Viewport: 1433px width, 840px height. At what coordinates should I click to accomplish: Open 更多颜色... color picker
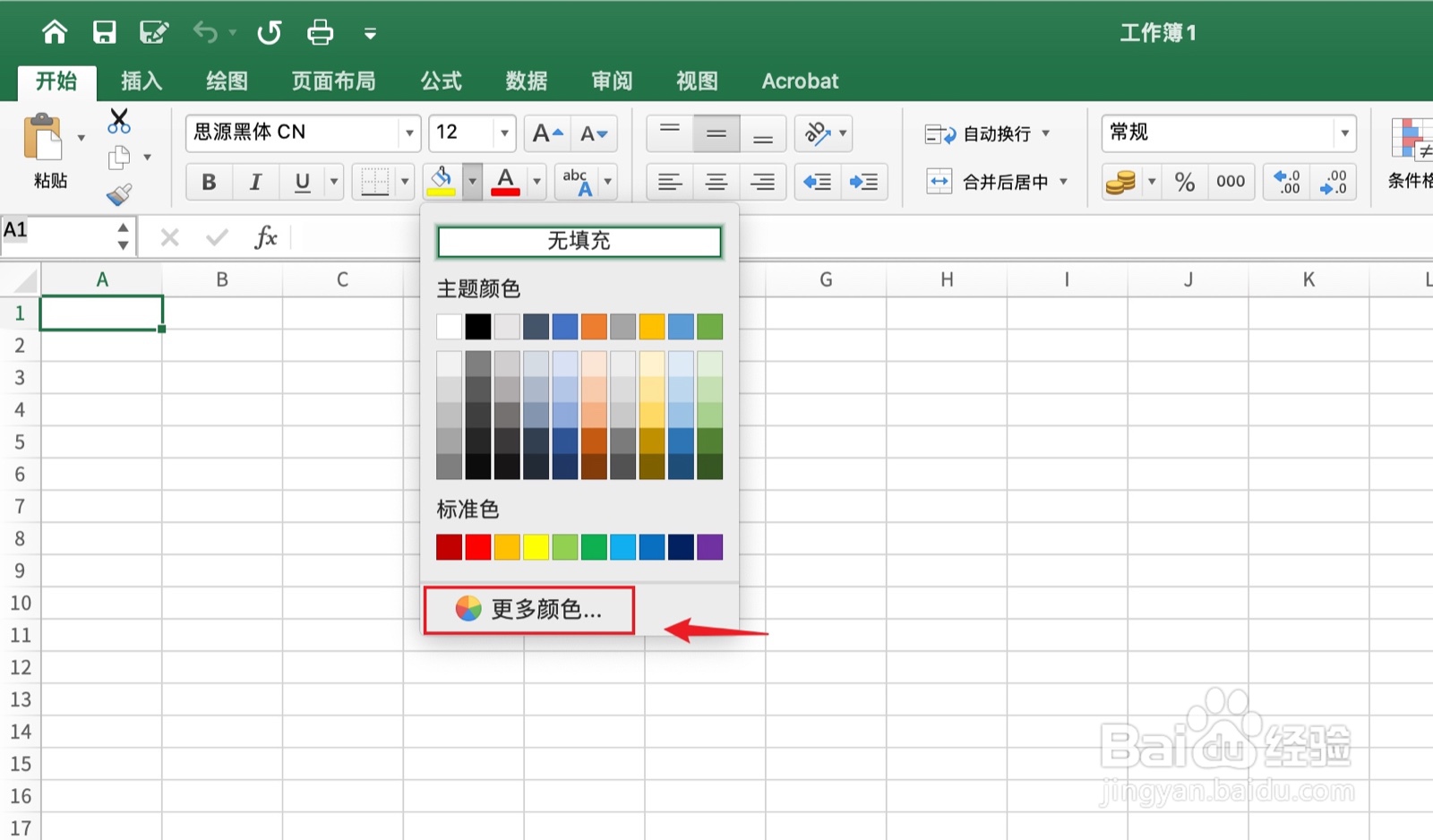528,610
